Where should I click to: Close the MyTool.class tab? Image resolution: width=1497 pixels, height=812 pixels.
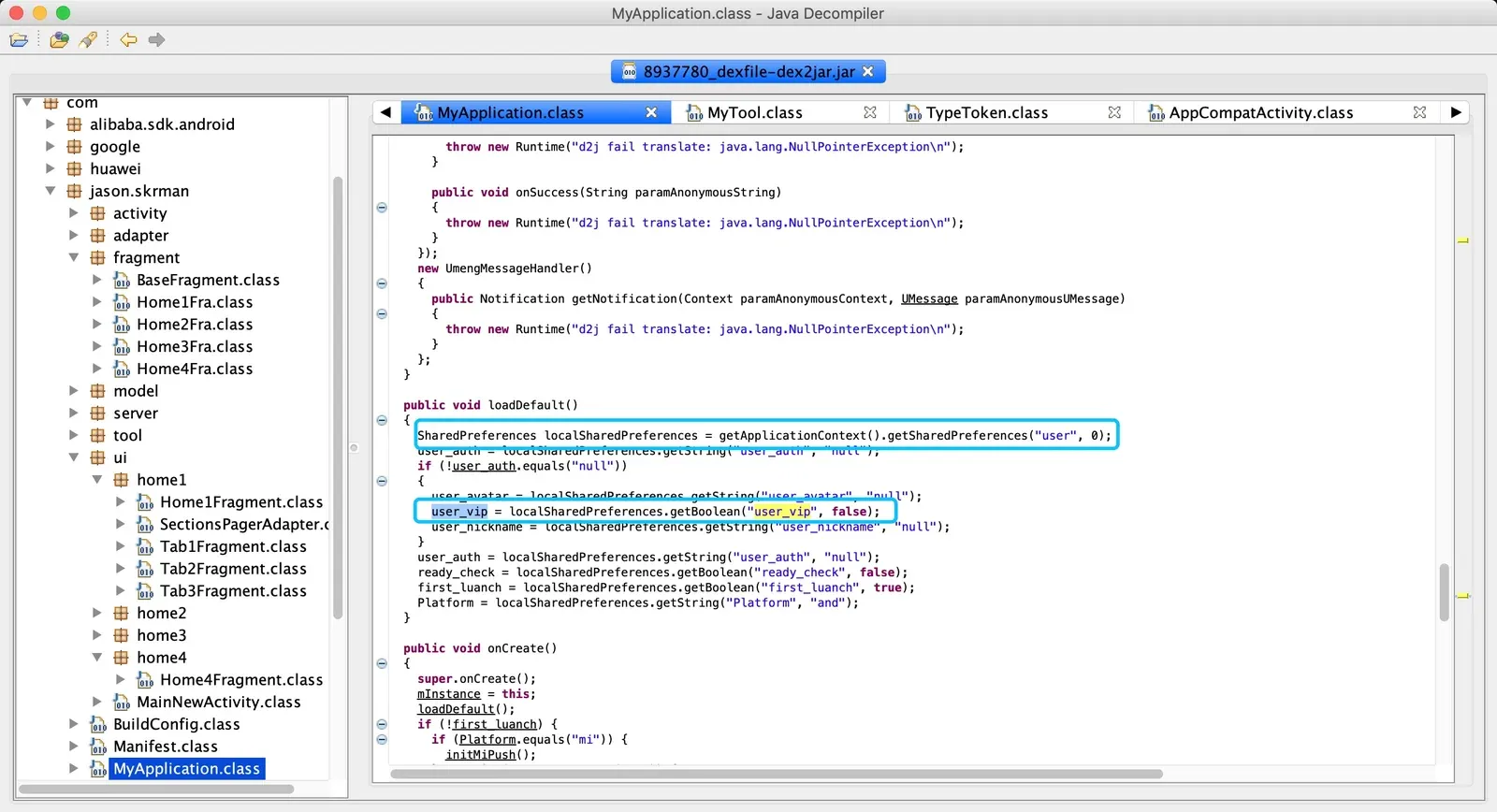click(870, 112)
